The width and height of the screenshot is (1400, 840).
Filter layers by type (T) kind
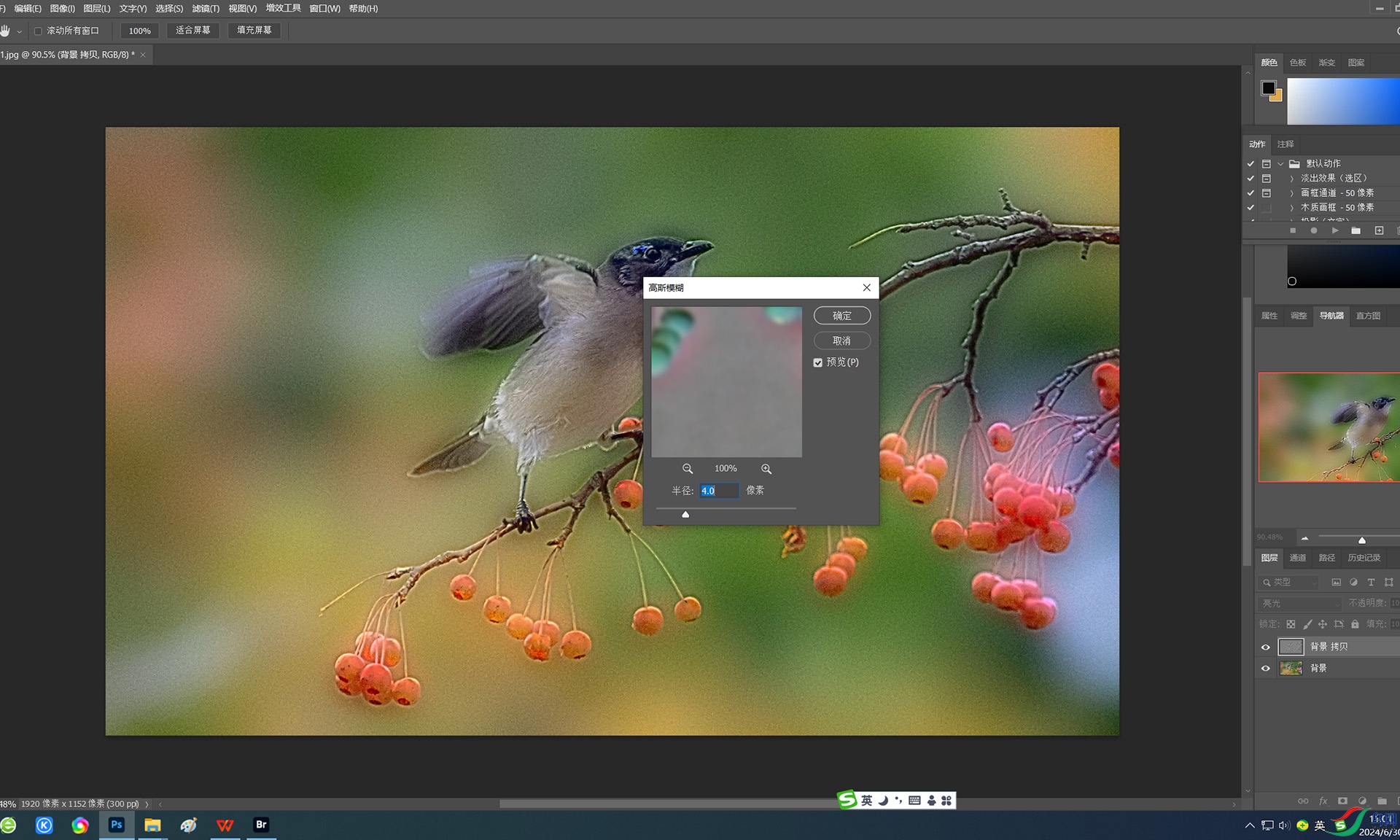[1371, 582]
